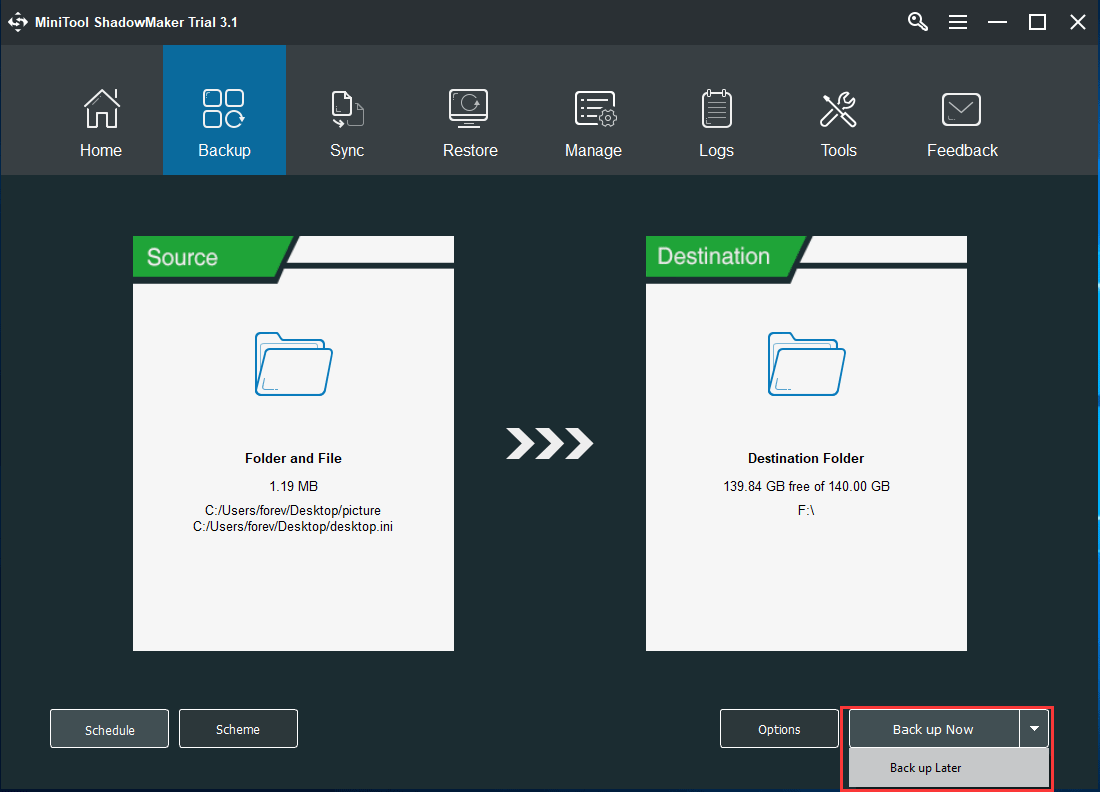1100x792 pixels.
Task: Go to the Manage page
Action: [x=593, y=110]
